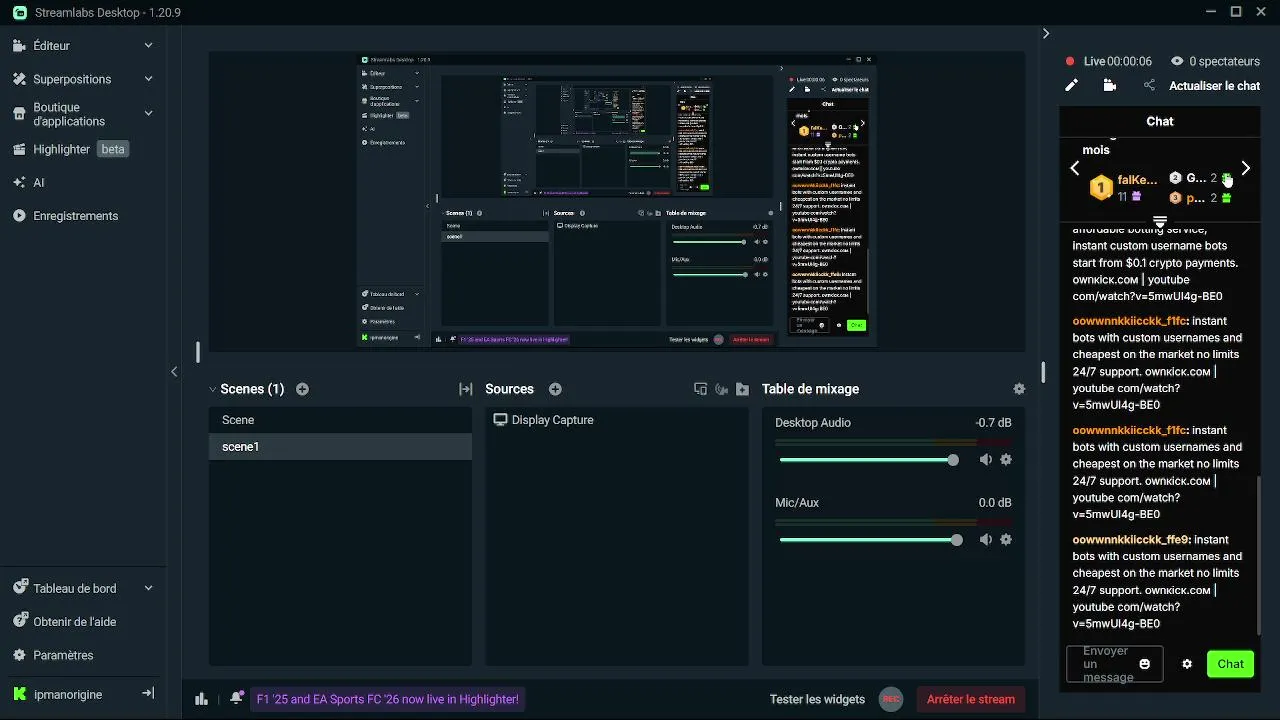The width and height of the screenshot is (1280, 720).
Task: Add a new scene with the plus icon
Action: click(x=302, y=389)
